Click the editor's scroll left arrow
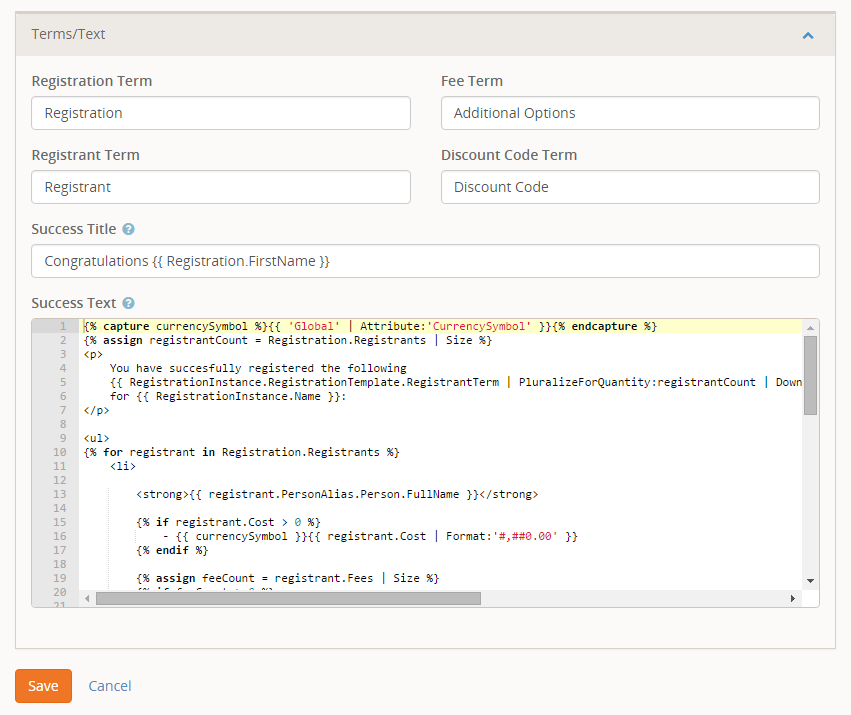The image size is (851, 715). coord(87,598)
